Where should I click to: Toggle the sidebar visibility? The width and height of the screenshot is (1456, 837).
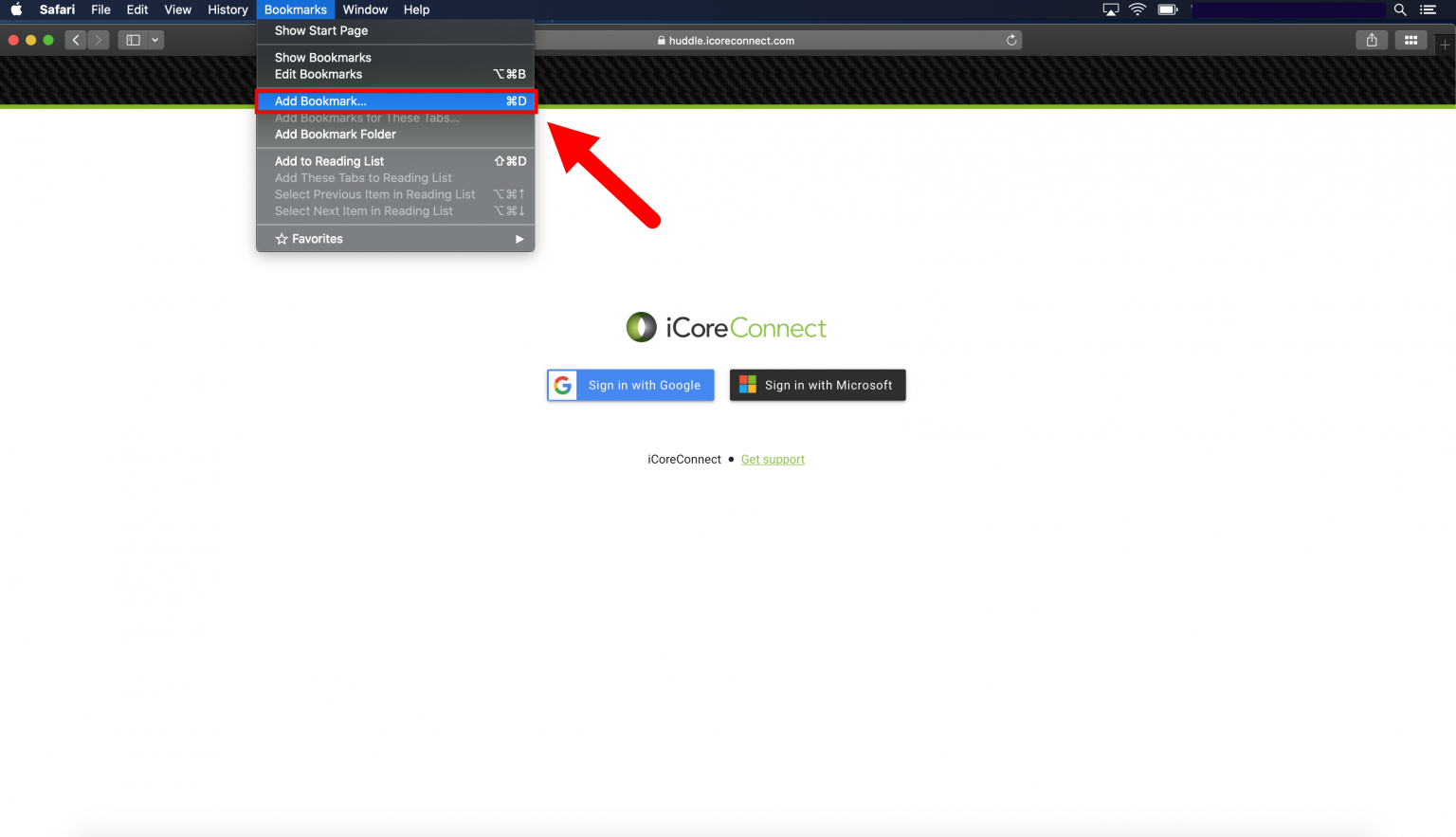pyautogui.click(x=134, y=40)
